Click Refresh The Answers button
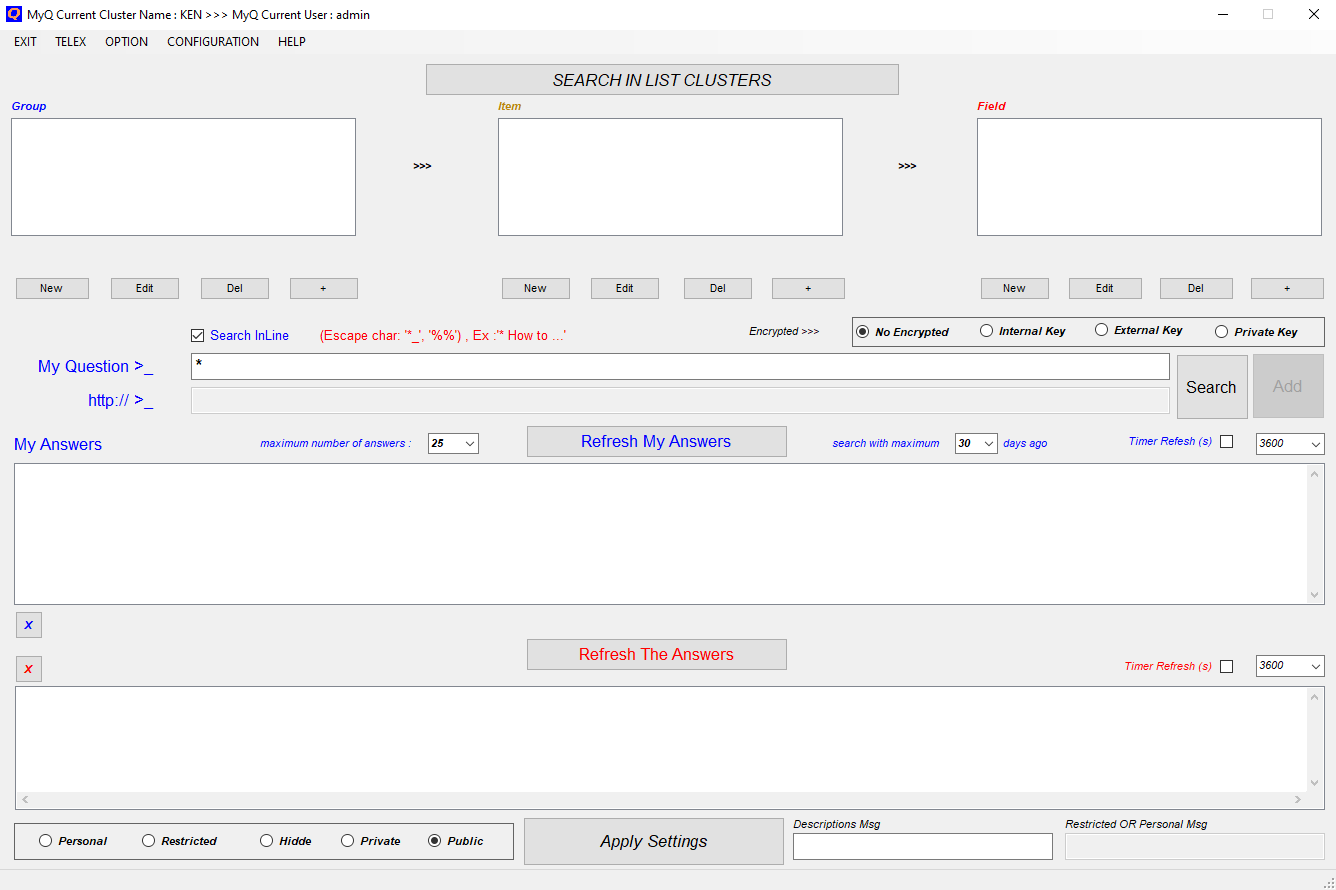 click(656, 655)
